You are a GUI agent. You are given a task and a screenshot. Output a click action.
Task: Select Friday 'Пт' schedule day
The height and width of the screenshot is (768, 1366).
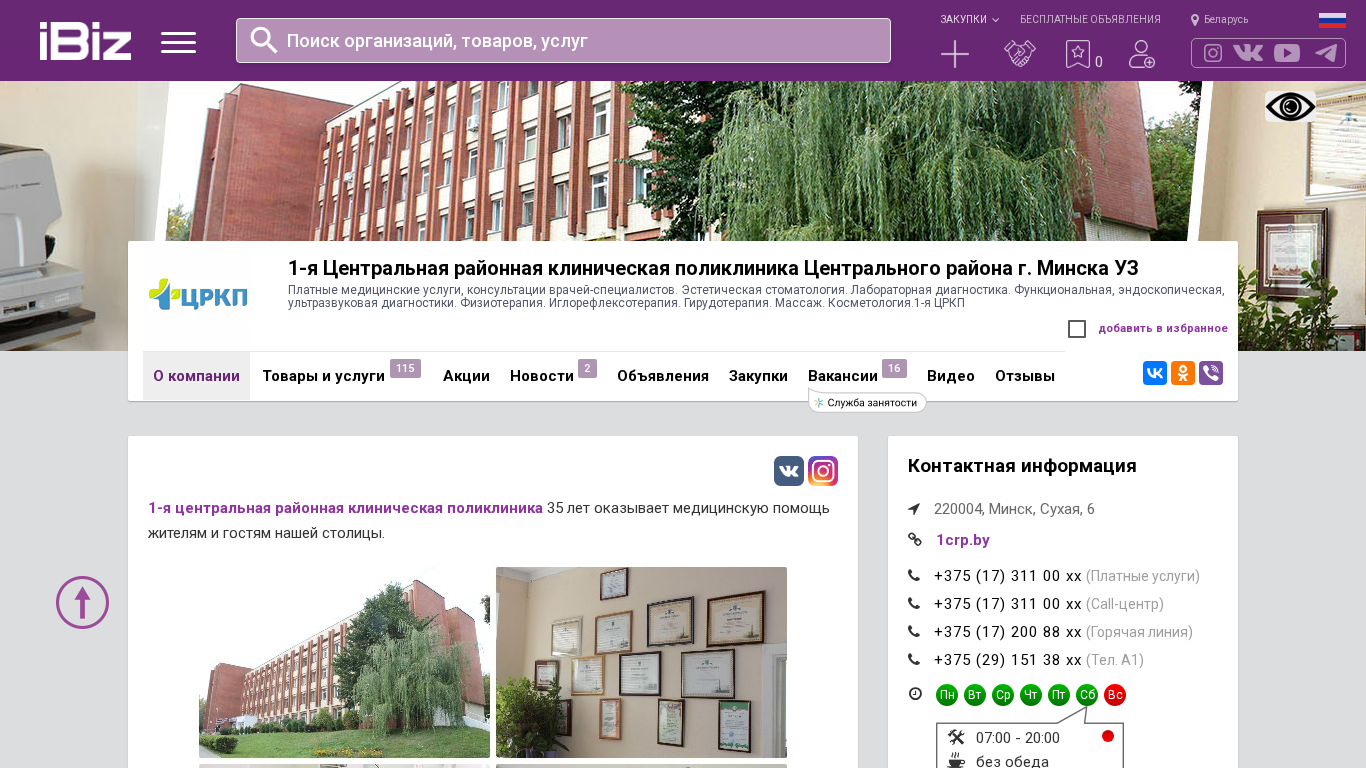(x=1059, y=695)
